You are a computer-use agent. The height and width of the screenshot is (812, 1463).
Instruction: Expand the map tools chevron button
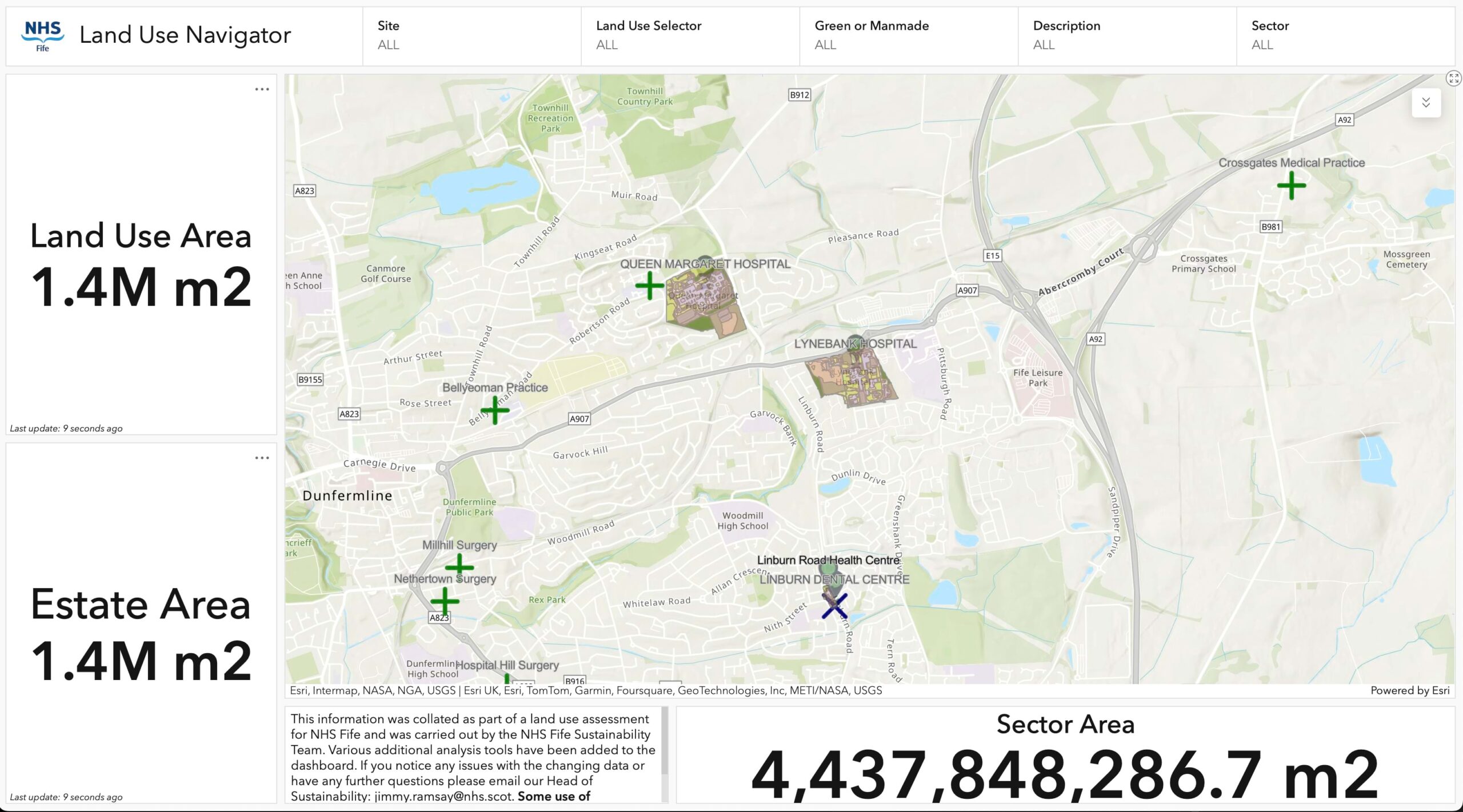pyautogui.click(x=1426, y=103)
